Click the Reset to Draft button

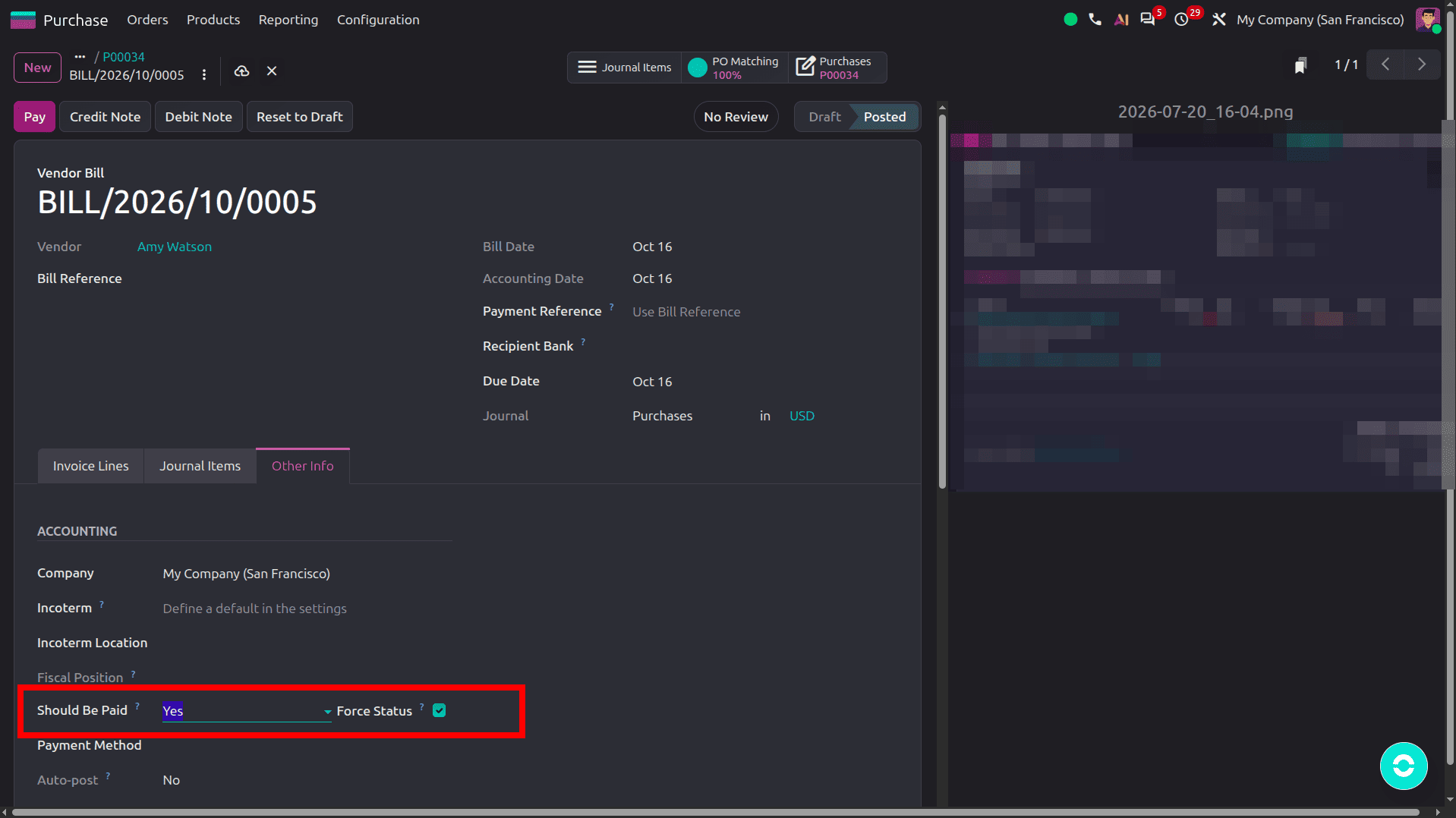300,117
